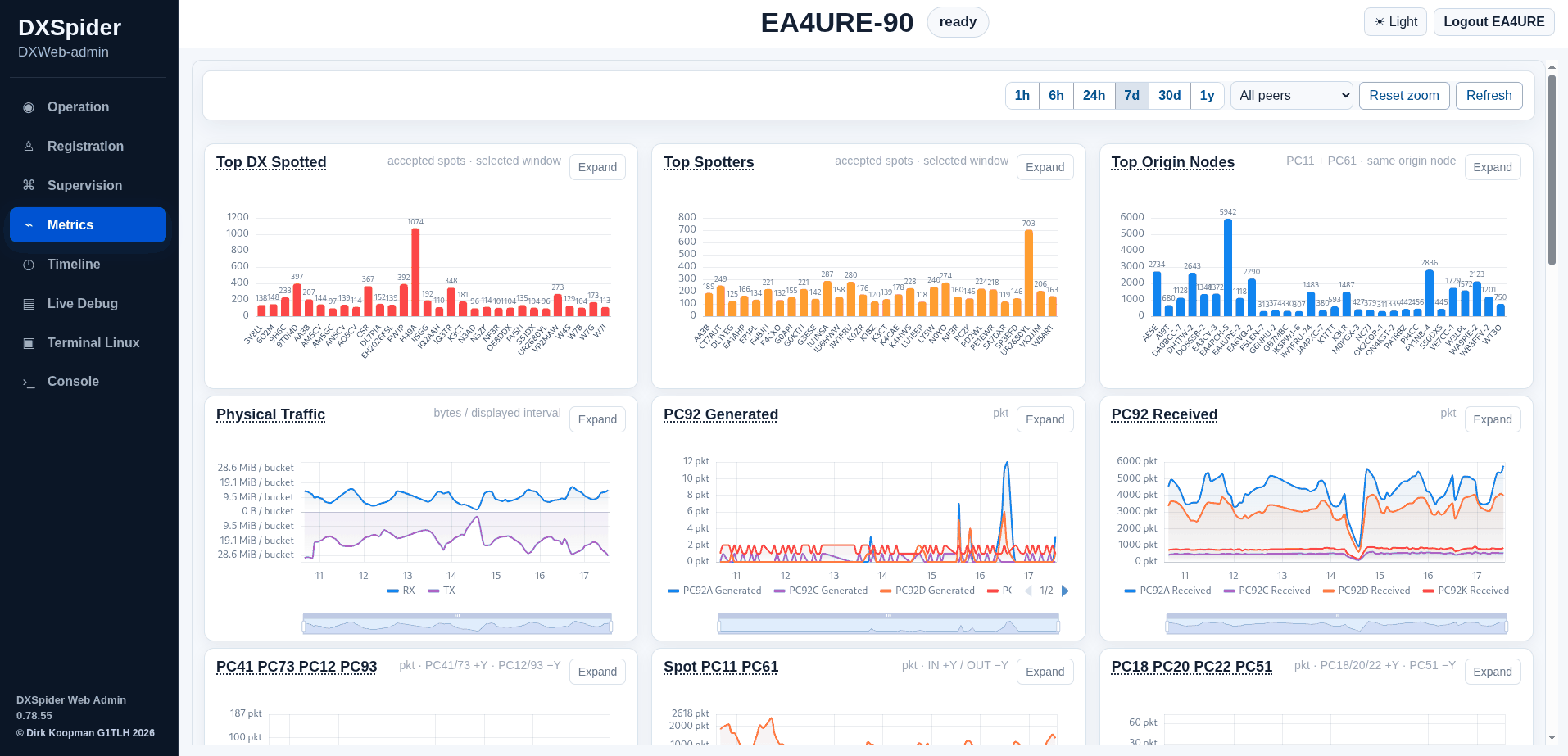Select the 6h time range
This screenshot has width=1568, height=756.
(x=1056, y=96)
